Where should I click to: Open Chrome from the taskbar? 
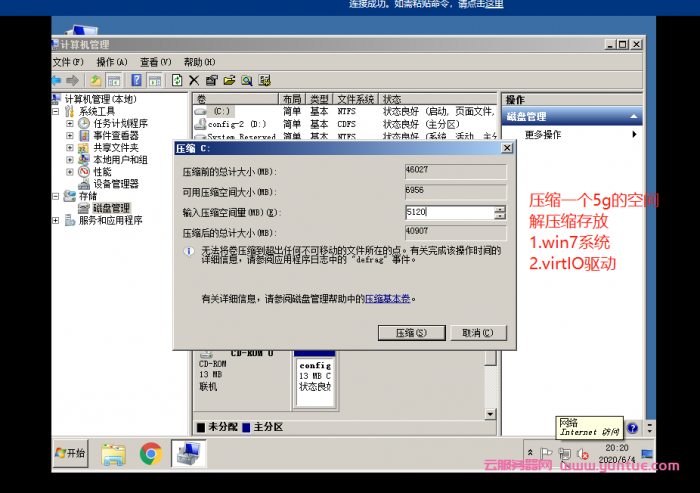pyautogui.click(x=151, y=454)
